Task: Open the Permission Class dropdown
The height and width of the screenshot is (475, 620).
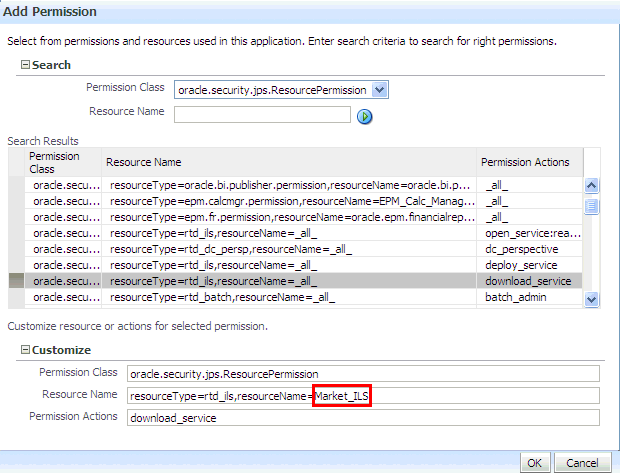Action: (x=378, y=90)
